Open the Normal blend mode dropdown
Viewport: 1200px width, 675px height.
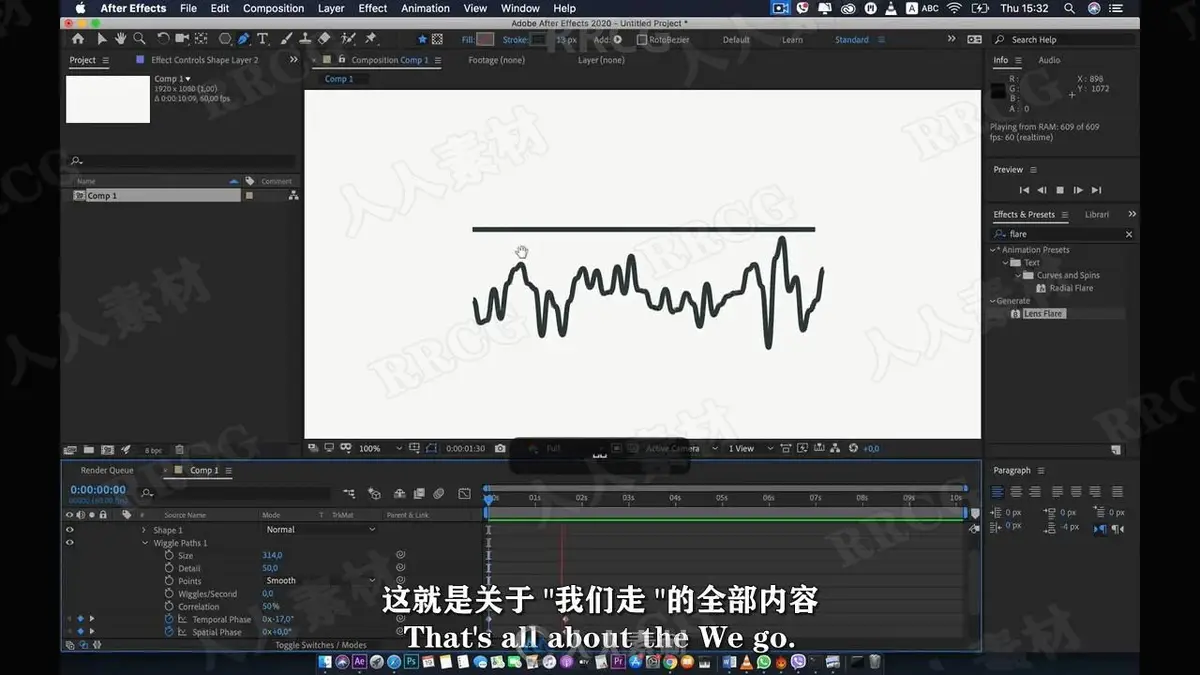(321, 530)
